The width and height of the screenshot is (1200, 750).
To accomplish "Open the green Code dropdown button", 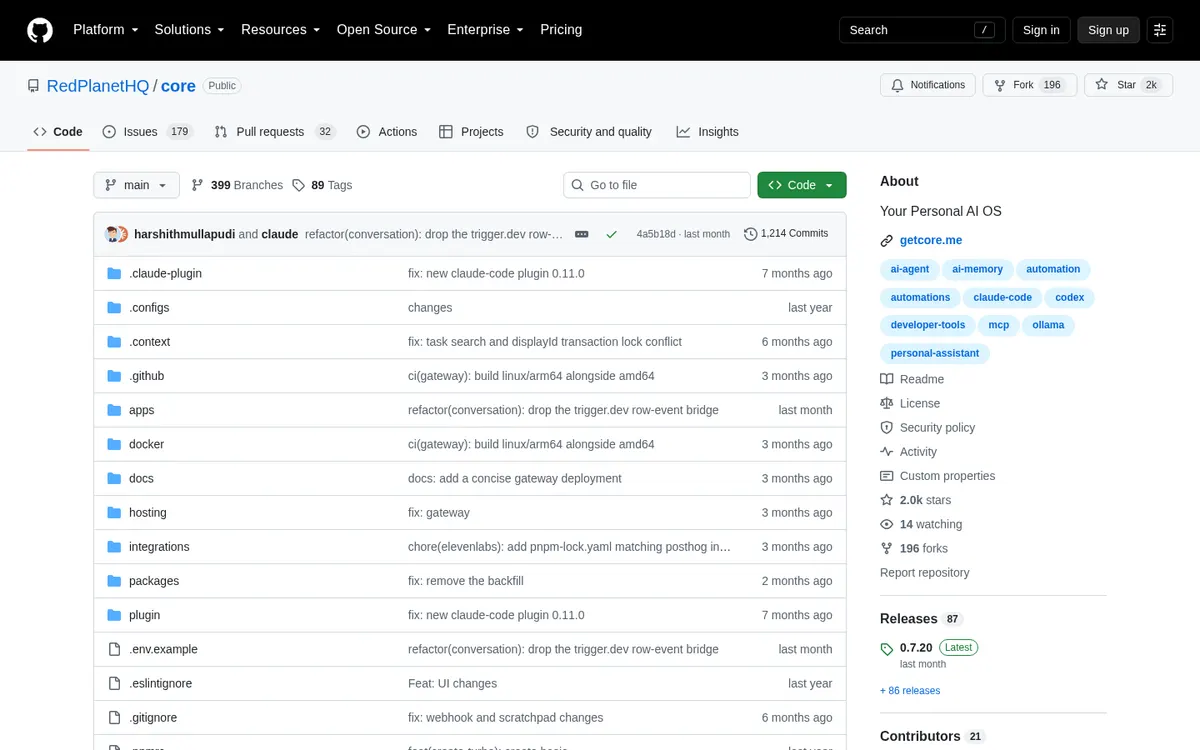I will [x=802, y=185].
